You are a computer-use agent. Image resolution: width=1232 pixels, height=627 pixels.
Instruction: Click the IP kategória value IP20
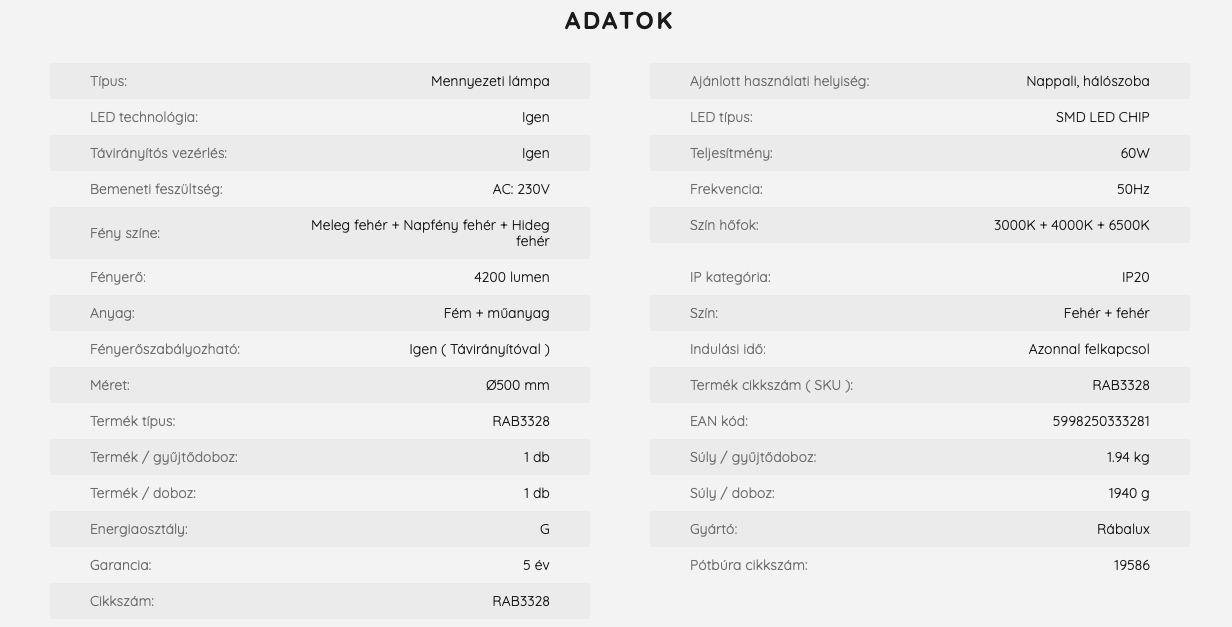click(1136, 277)
